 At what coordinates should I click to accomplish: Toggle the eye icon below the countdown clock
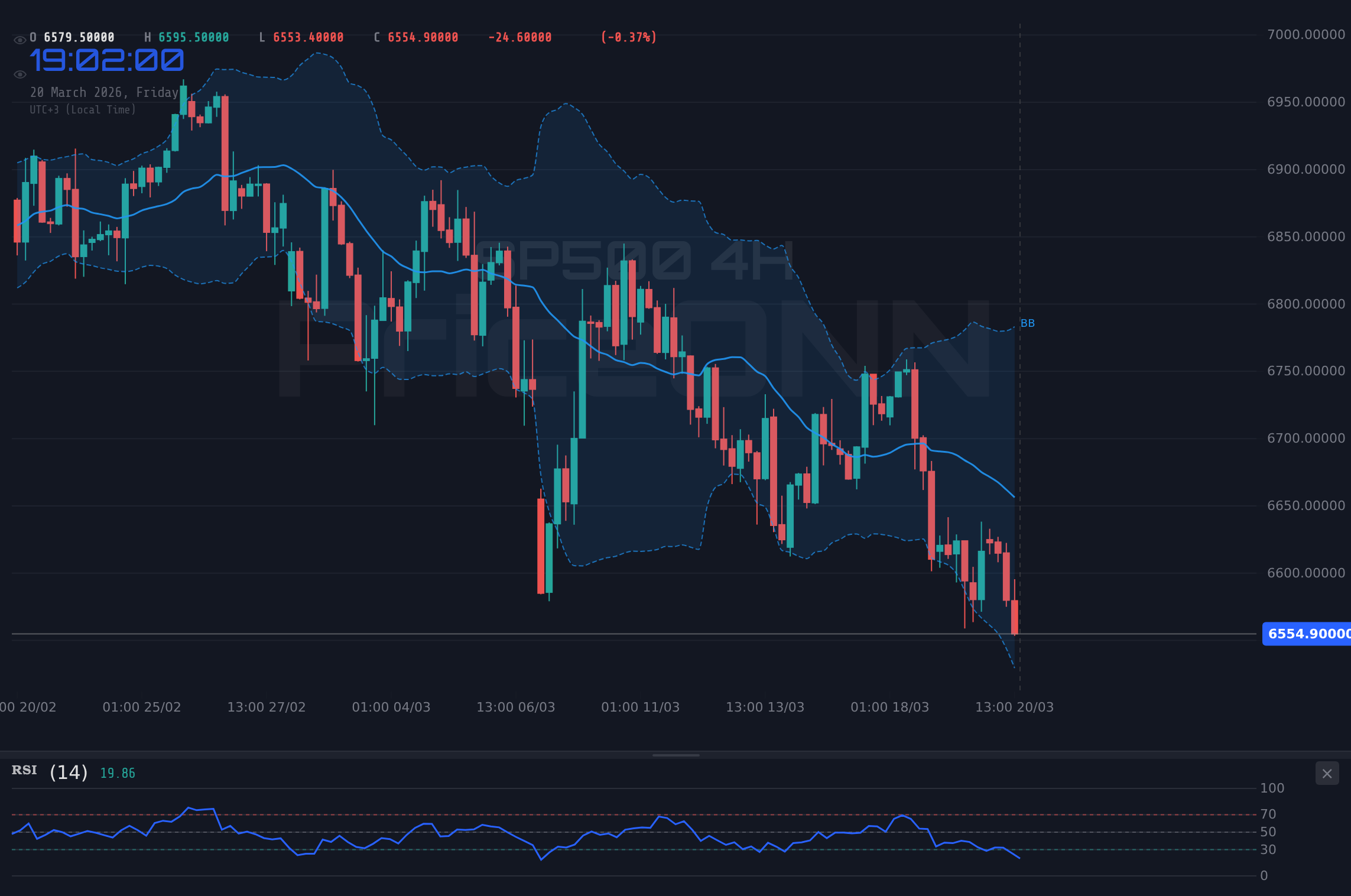point(20,74)
